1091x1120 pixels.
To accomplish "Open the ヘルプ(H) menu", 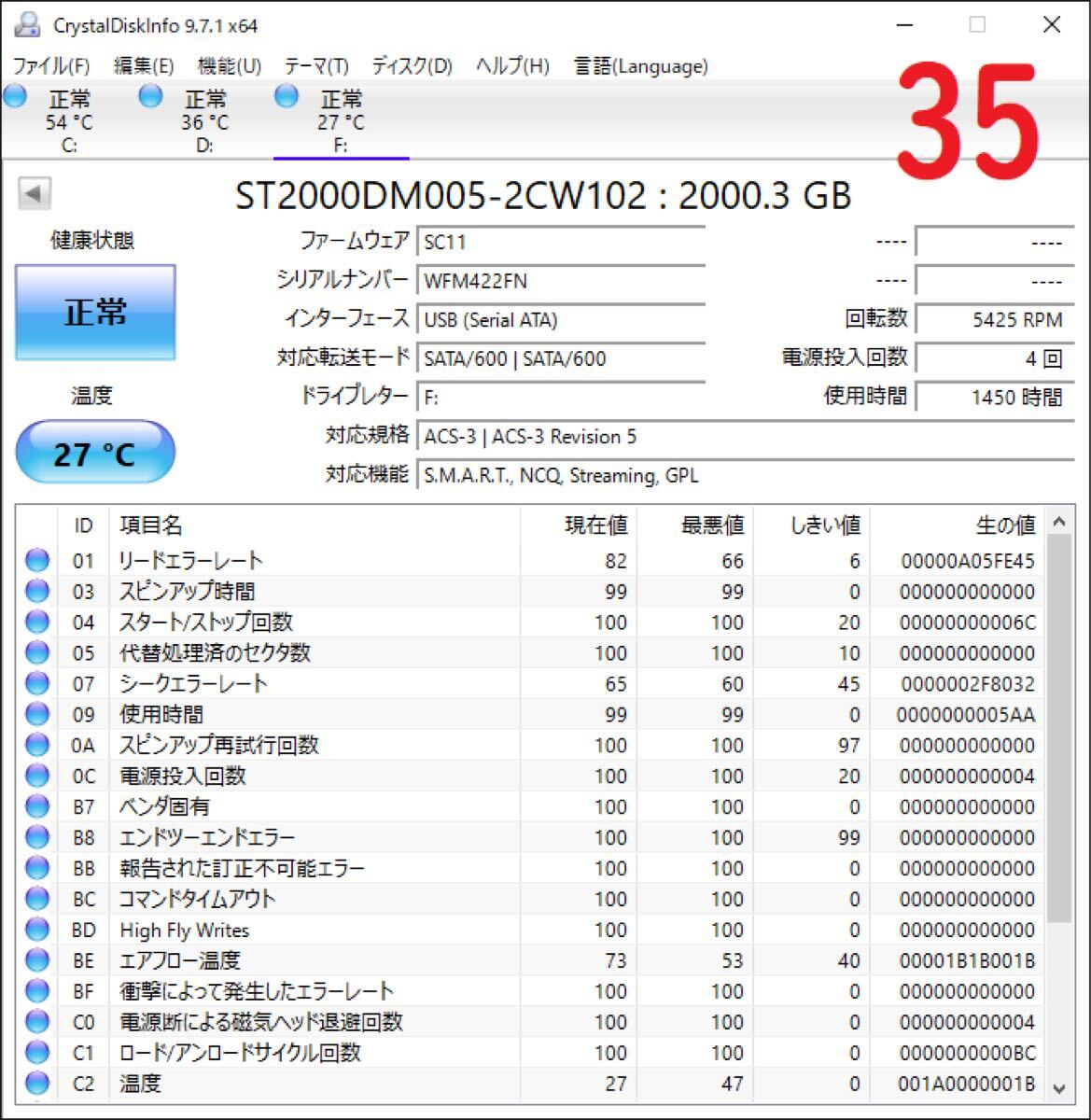I will click(512, 66).
